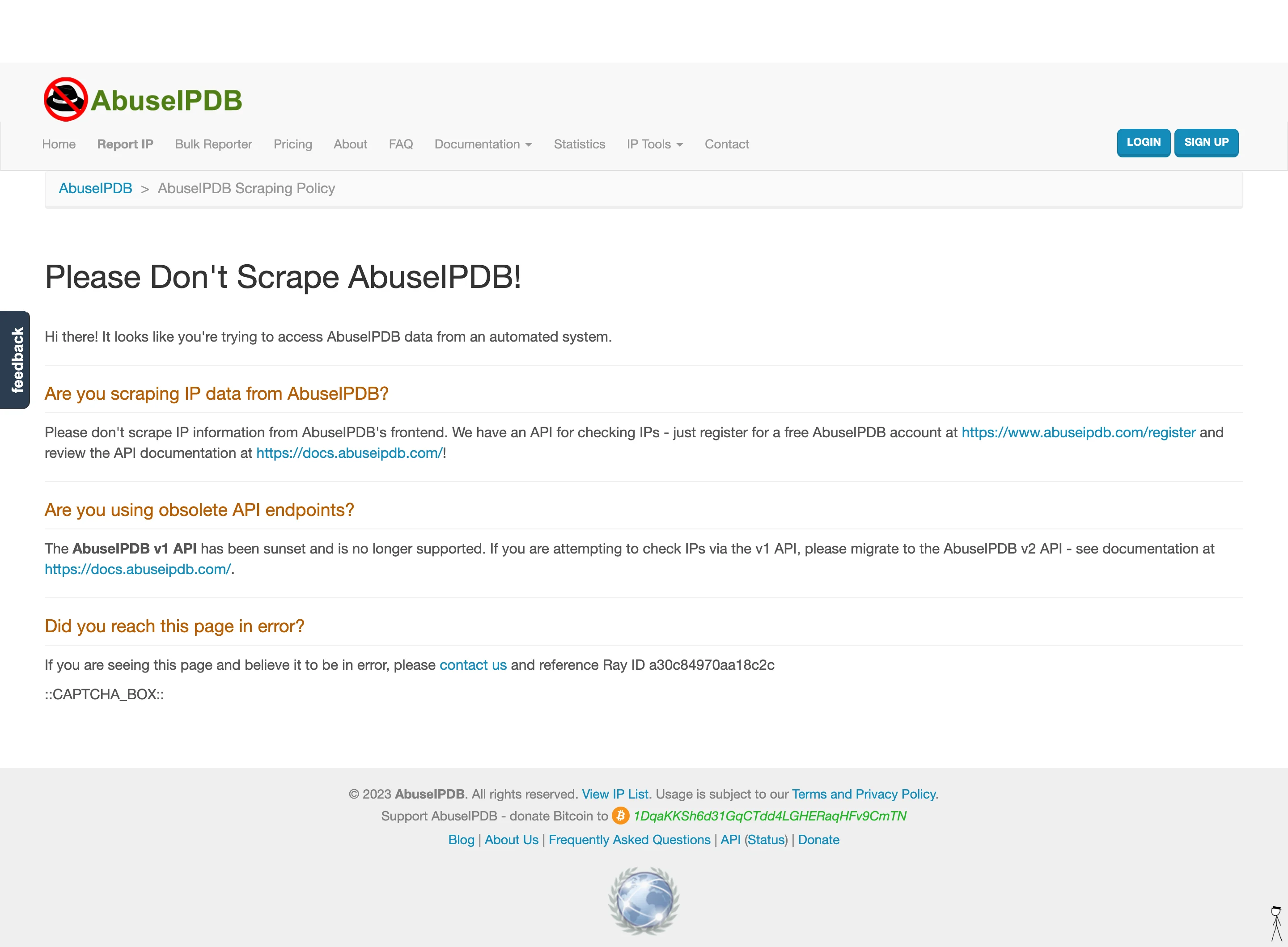The image size is (1288, 947).
Task: Click the globe laurel badge icon
Action: click(x=644, y=900)
